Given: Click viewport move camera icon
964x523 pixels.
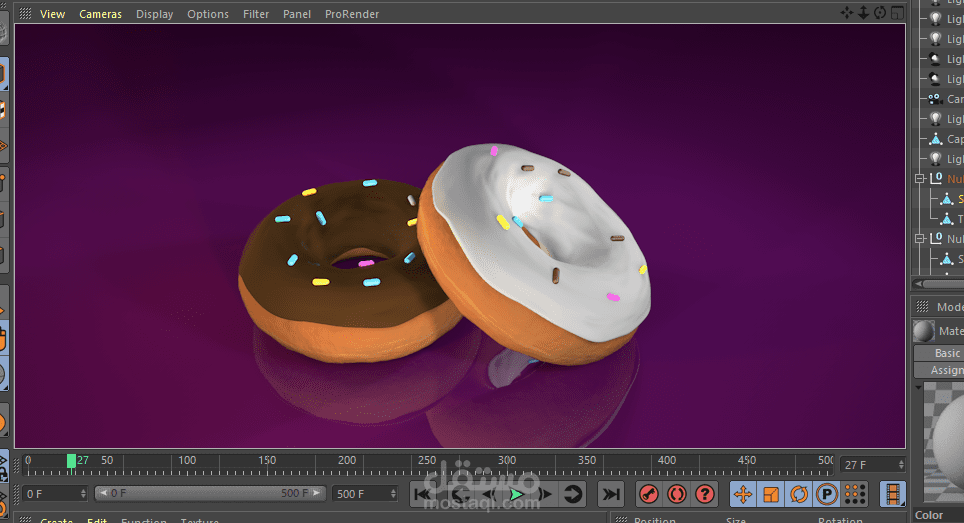Looking at the screenshot, I should pos(847,13).
